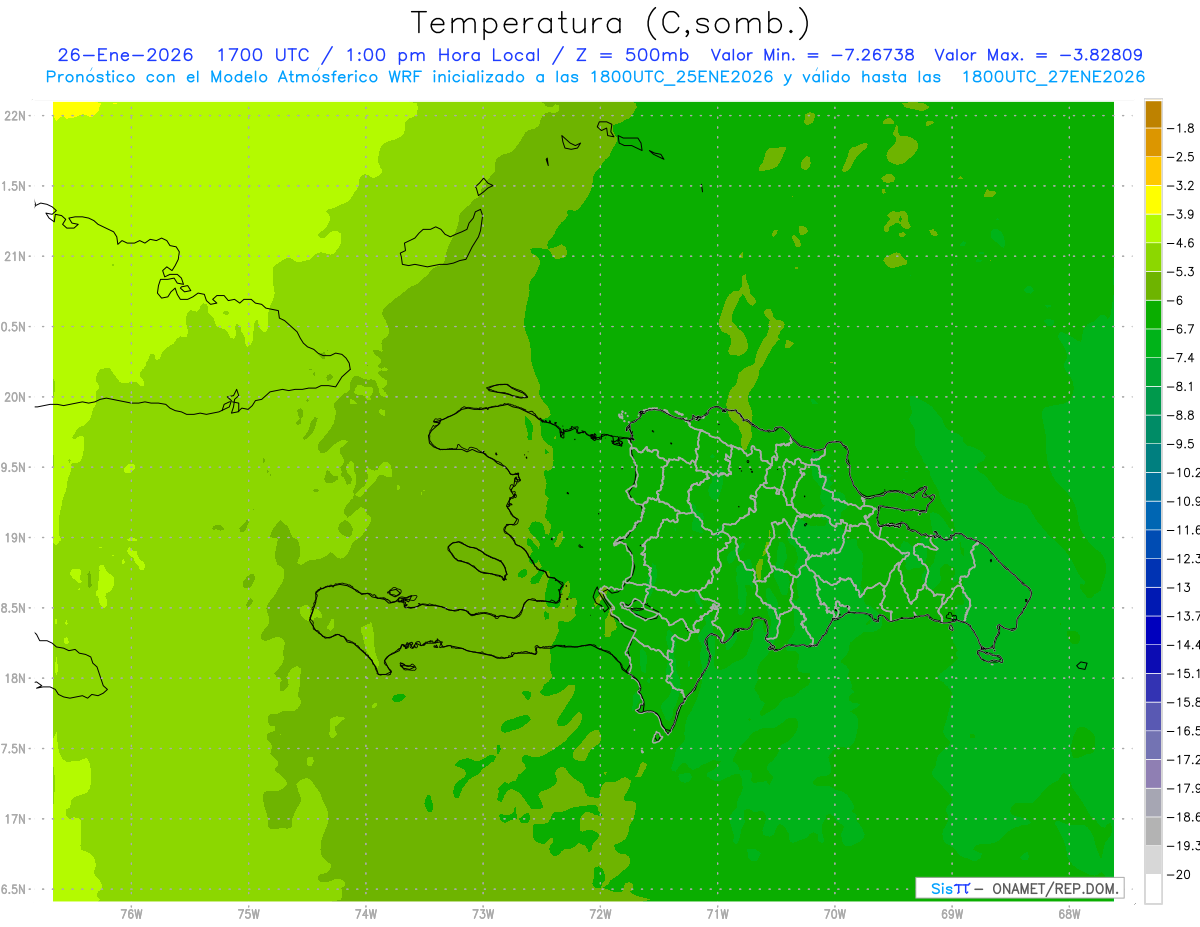
Task: Click the title 'Temperatura (C,somb.)'
Action: [x=611, y=23]
